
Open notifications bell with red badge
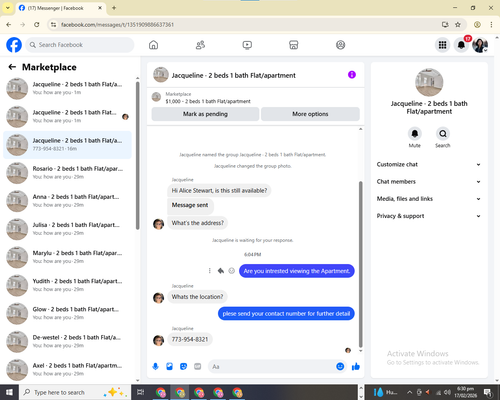pyautogui.click(x=461, y=45)
